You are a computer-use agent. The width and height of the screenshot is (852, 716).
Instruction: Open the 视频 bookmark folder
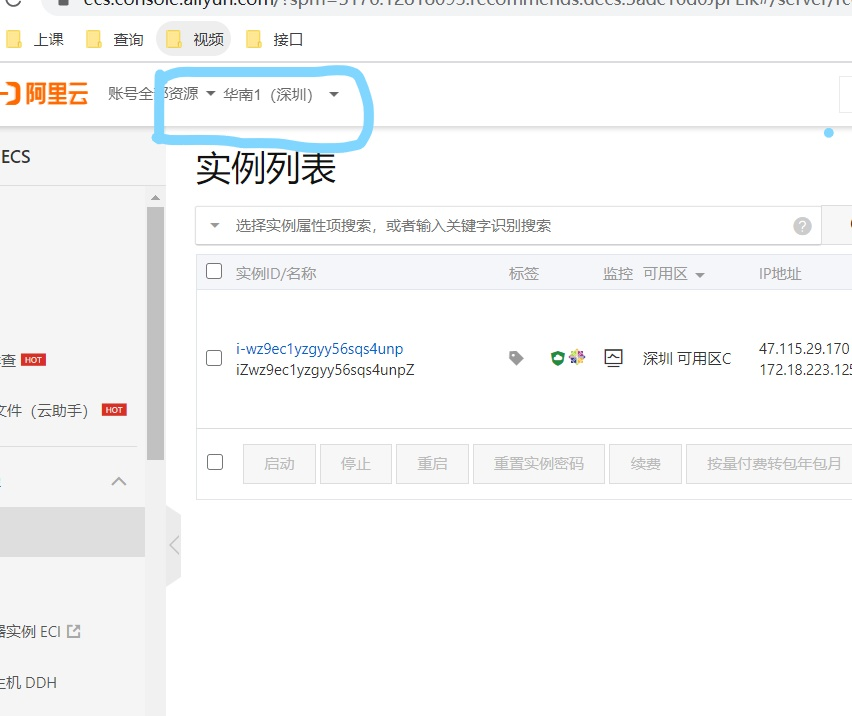pyautogui.click(x=195, y=39)
